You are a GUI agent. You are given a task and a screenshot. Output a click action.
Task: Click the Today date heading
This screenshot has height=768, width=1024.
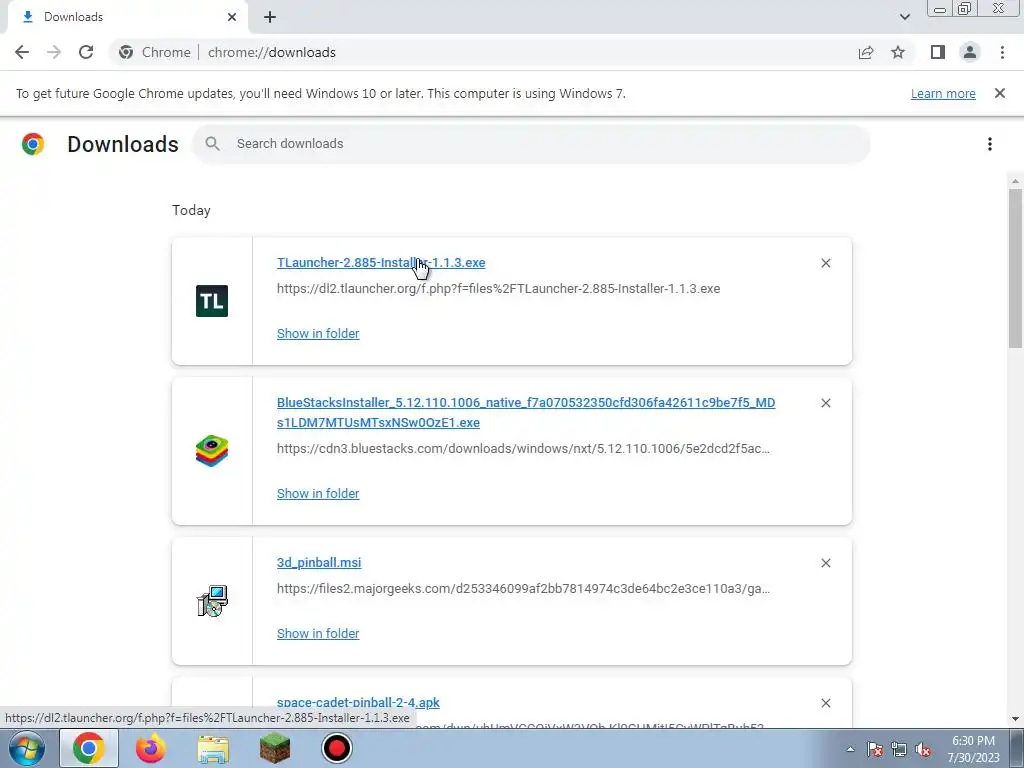pyautogui.click(x=191, y=210)
